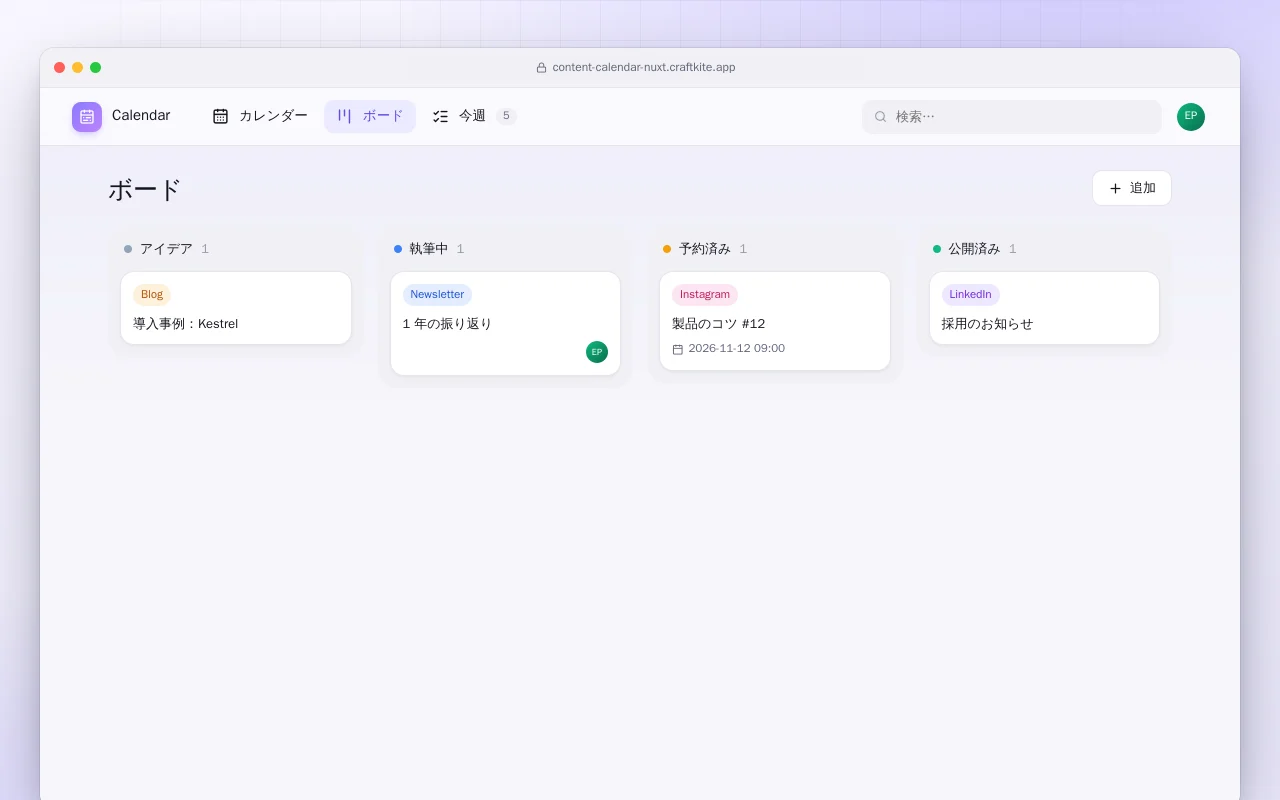This screenshot has width=1280, height=800.
Task: Click the calendar grid icon beside カレンダー
Action: pos(221,116)
